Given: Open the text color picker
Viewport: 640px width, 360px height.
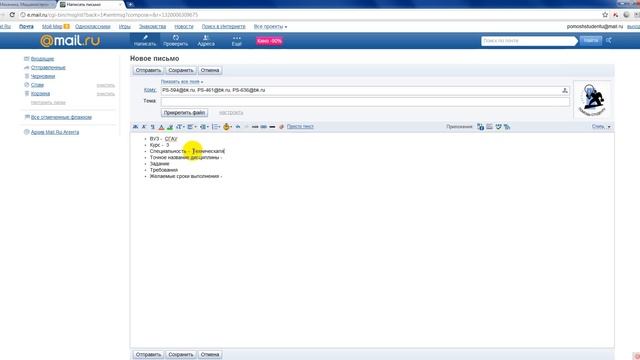Looking at the screenshot, I should [161, 127].
